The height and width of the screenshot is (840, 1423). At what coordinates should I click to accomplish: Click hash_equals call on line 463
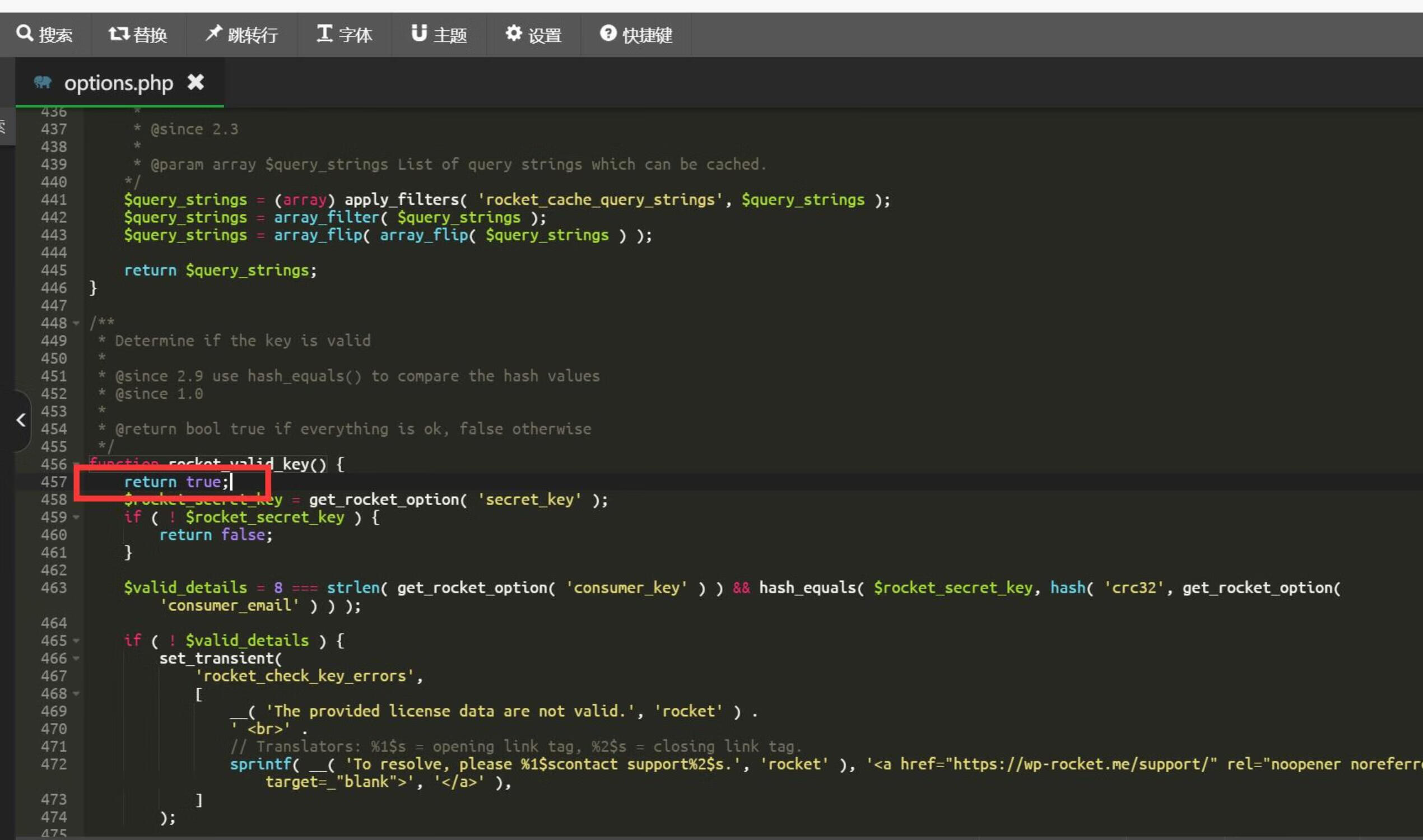(807, 588)
